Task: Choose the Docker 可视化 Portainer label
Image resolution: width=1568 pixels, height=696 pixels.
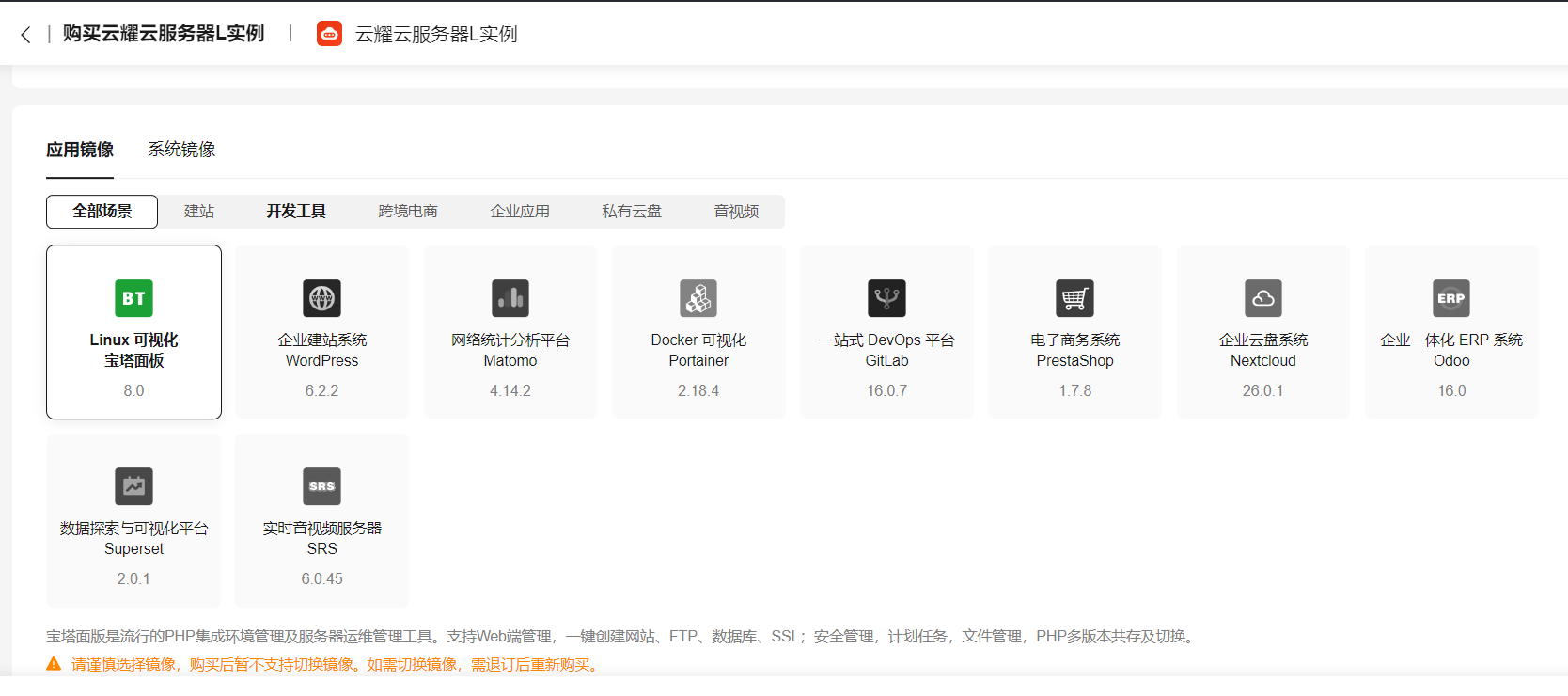Action: (x=698, y=350)
